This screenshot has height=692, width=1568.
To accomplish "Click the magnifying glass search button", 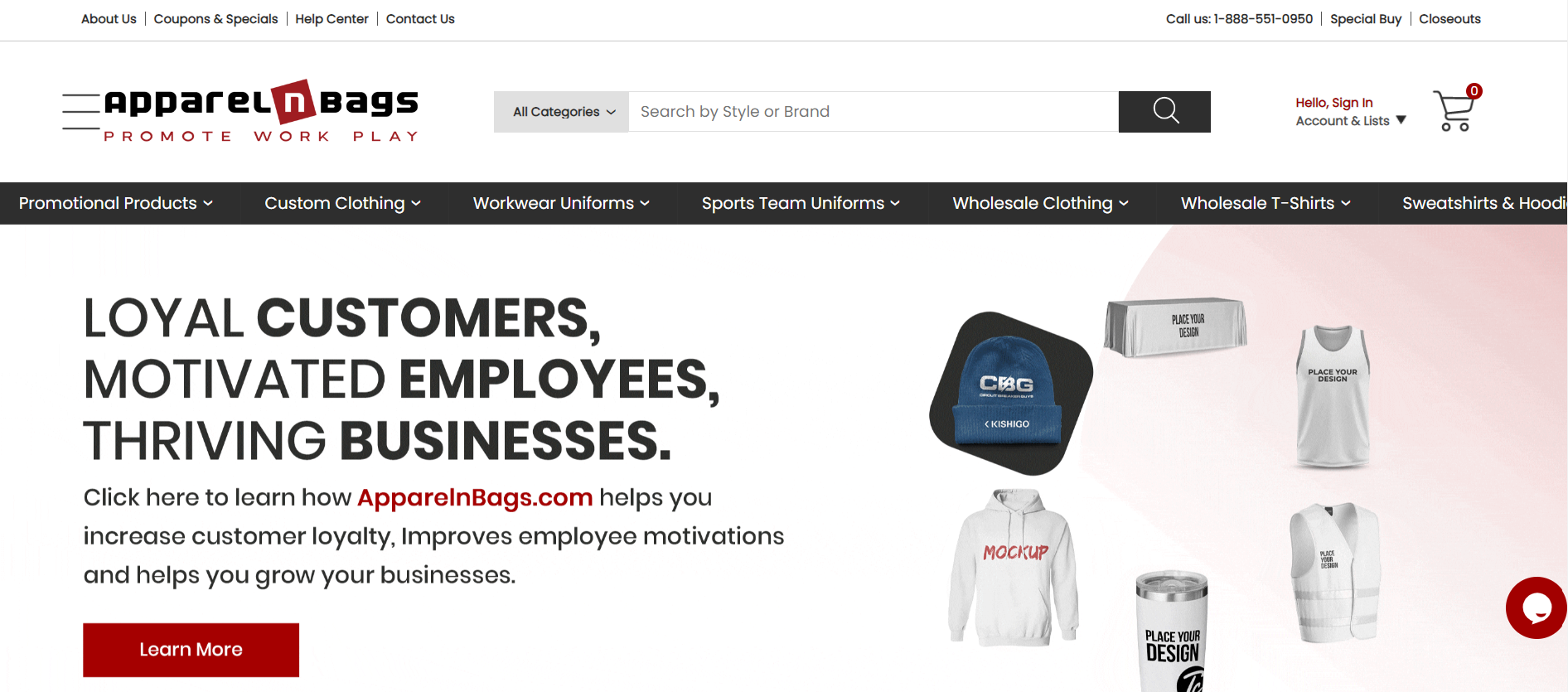I will coord(1164,111).
